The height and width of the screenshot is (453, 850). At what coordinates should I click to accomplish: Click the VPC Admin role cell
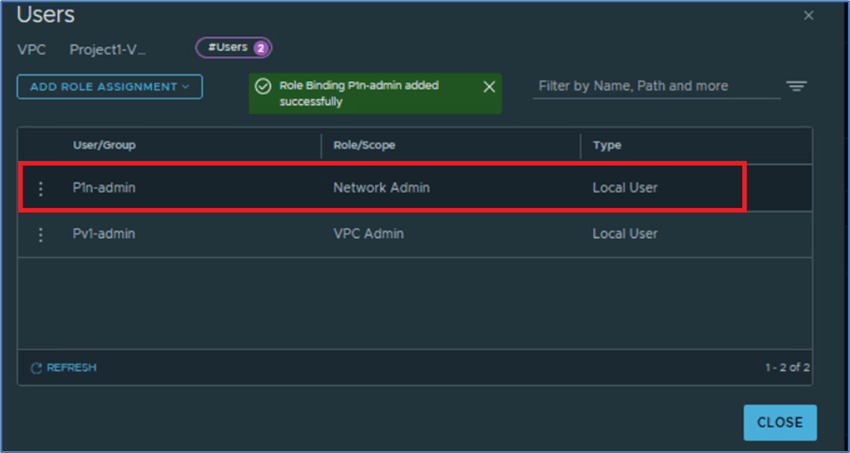point(369,234)
